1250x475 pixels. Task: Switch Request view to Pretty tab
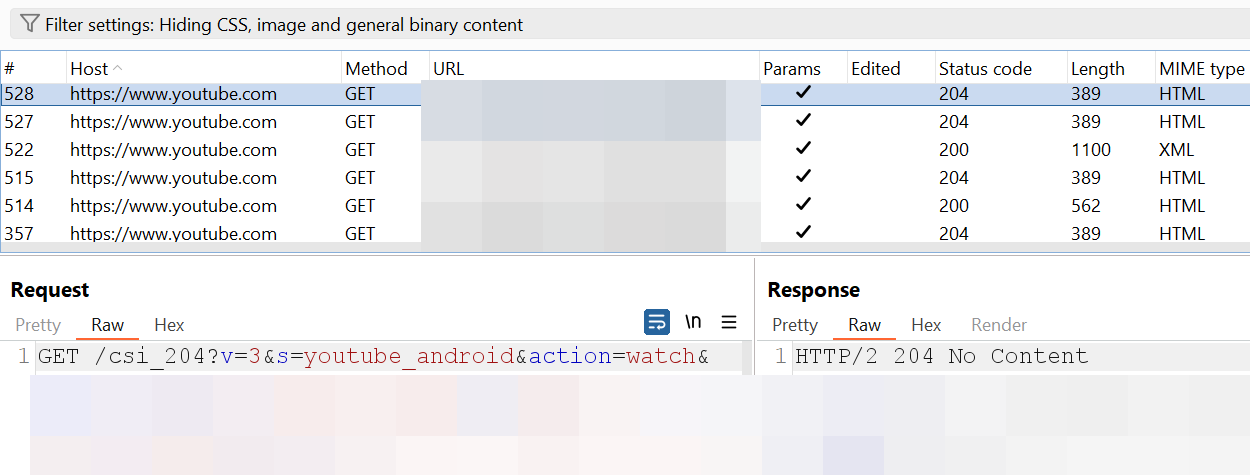click(x=38, y=325)
